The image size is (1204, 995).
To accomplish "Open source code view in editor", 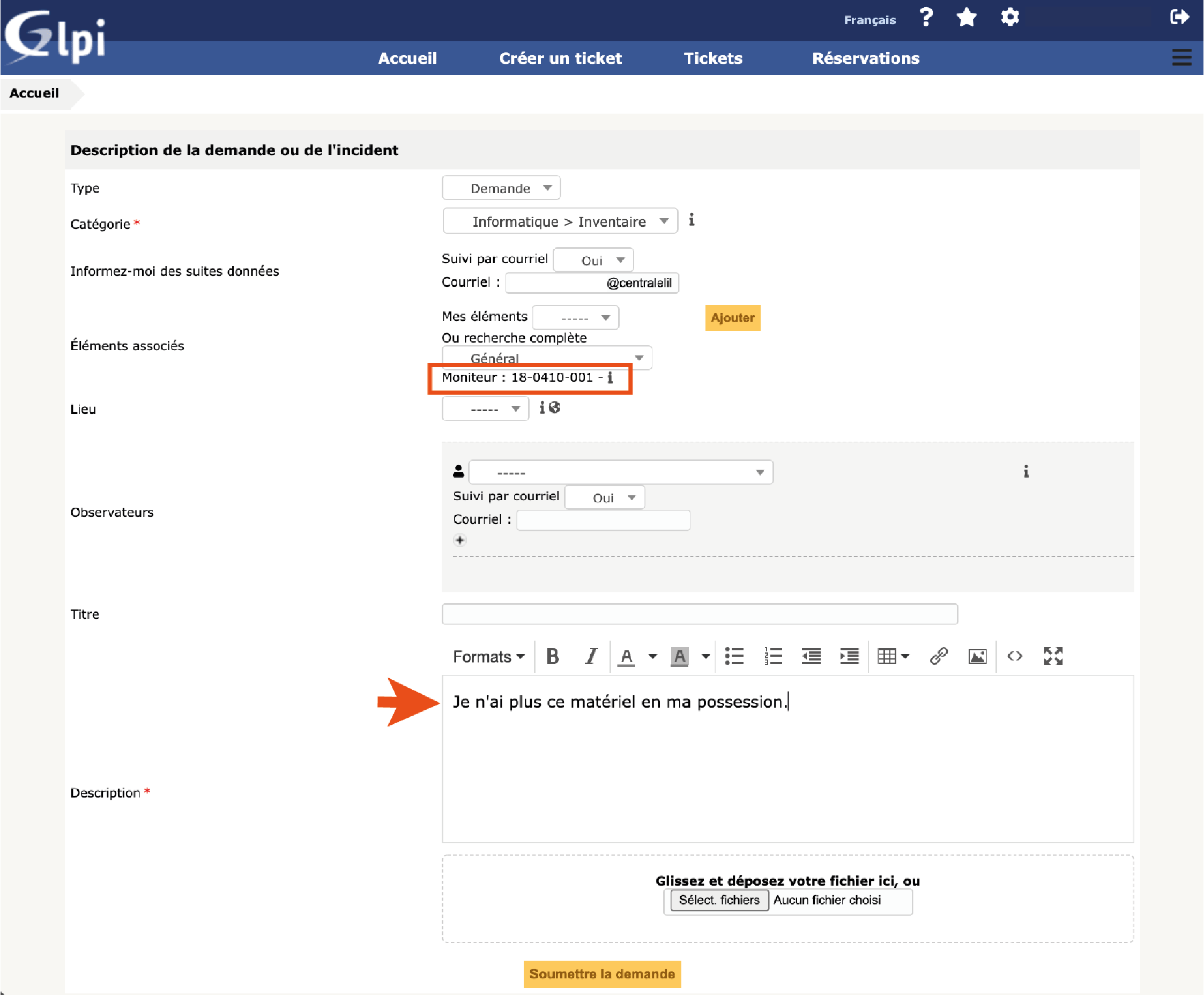I will [1014, 656].
